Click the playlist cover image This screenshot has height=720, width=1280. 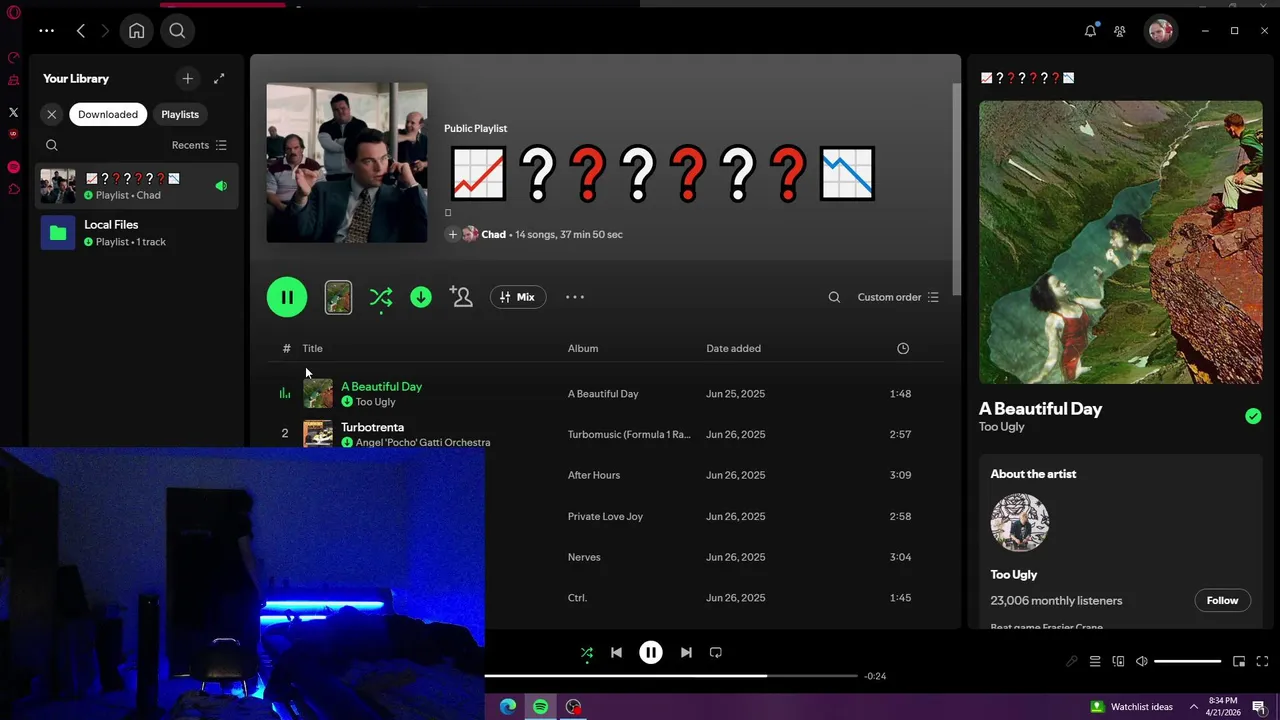[347, 162]
